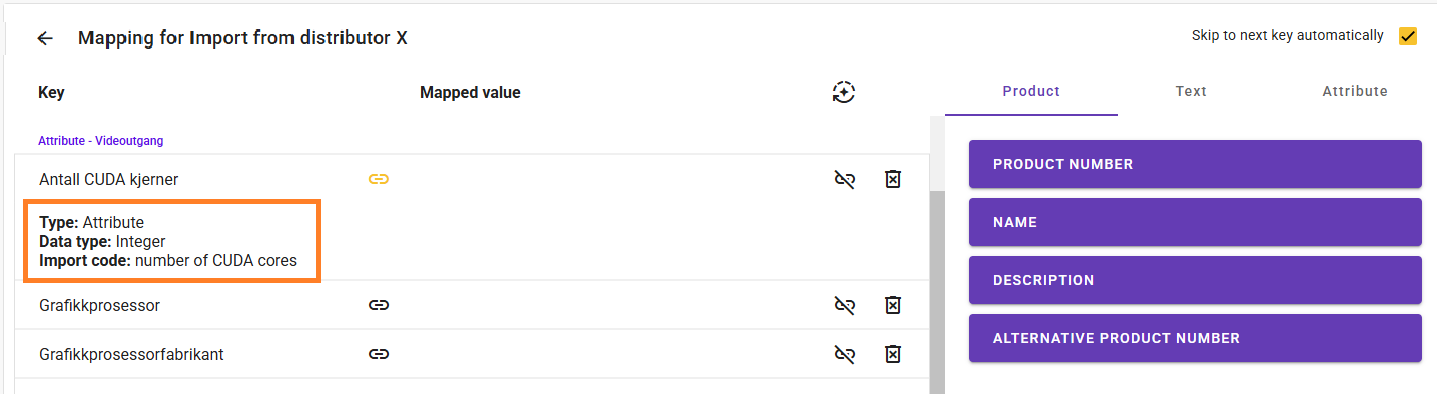This screenshot has height=394, width=1437.
Task: Delete the Grafikkprosessorfabrikant key
Action: pos(893,354)
